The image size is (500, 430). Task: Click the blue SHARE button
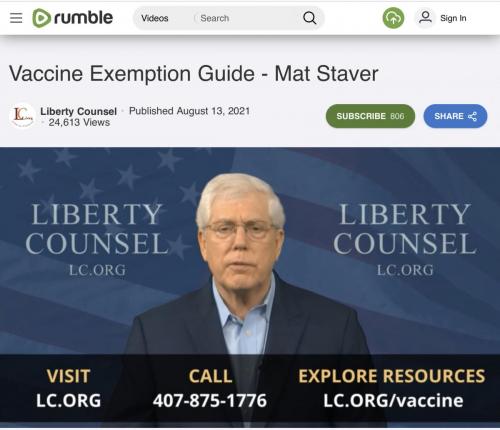(x=455, y=116)
